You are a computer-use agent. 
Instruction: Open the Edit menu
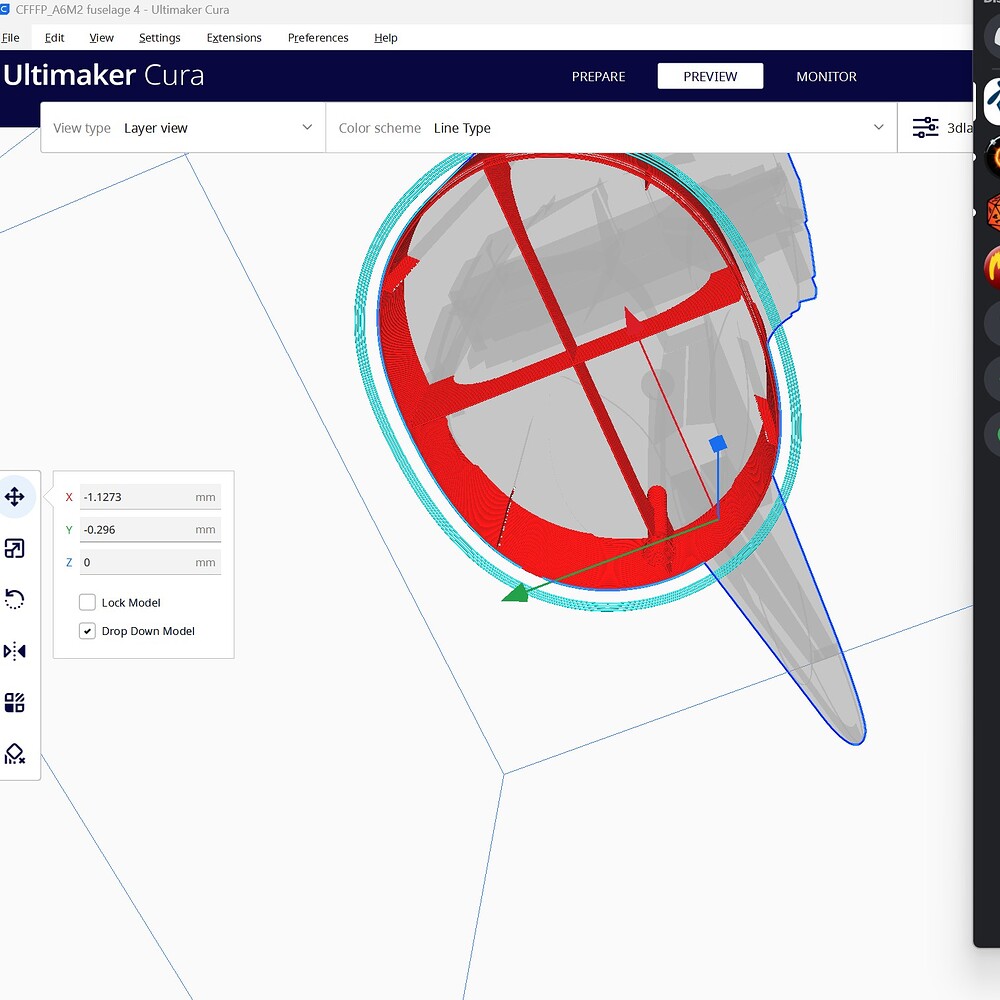click(x=54, y=38)
